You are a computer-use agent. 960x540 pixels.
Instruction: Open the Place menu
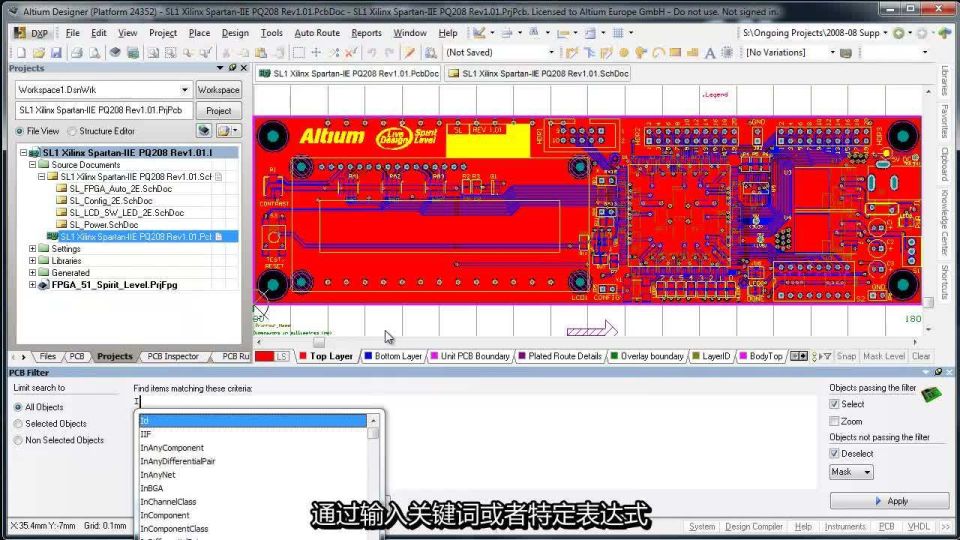coord(199,33)
